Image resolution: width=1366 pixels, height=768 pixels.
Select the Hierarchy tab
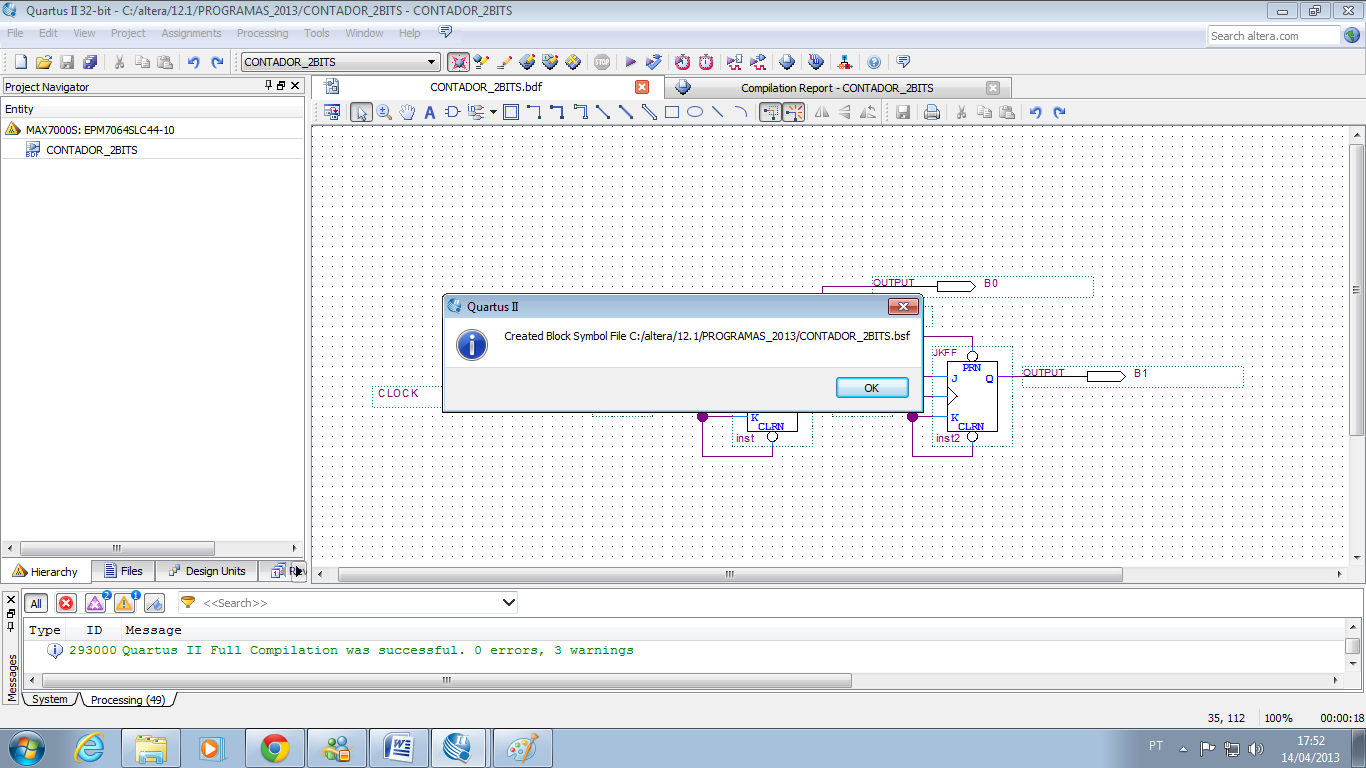click(x=45, y=571)
